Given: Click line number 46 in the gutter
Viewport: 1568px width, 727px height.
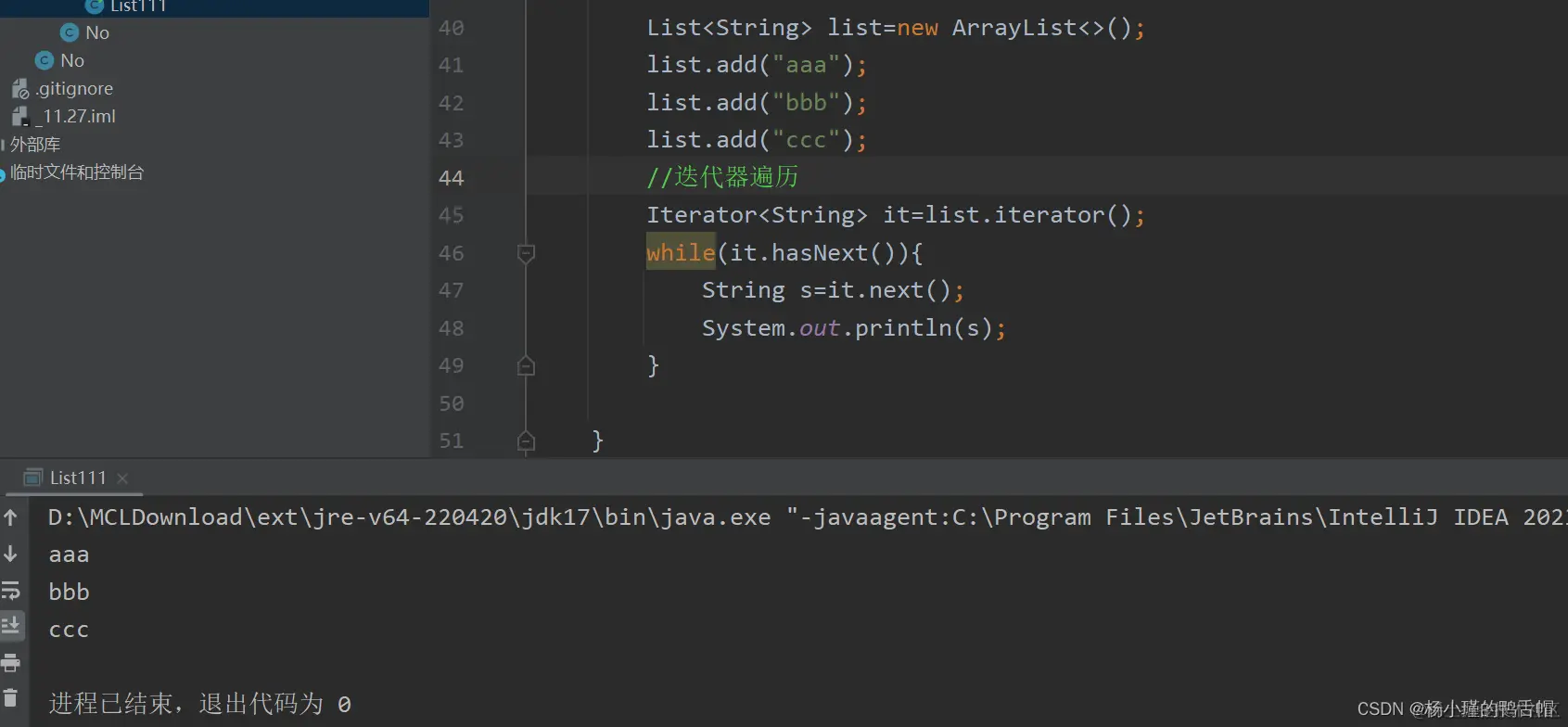Looking at the screenshot, I should [452, 252].
